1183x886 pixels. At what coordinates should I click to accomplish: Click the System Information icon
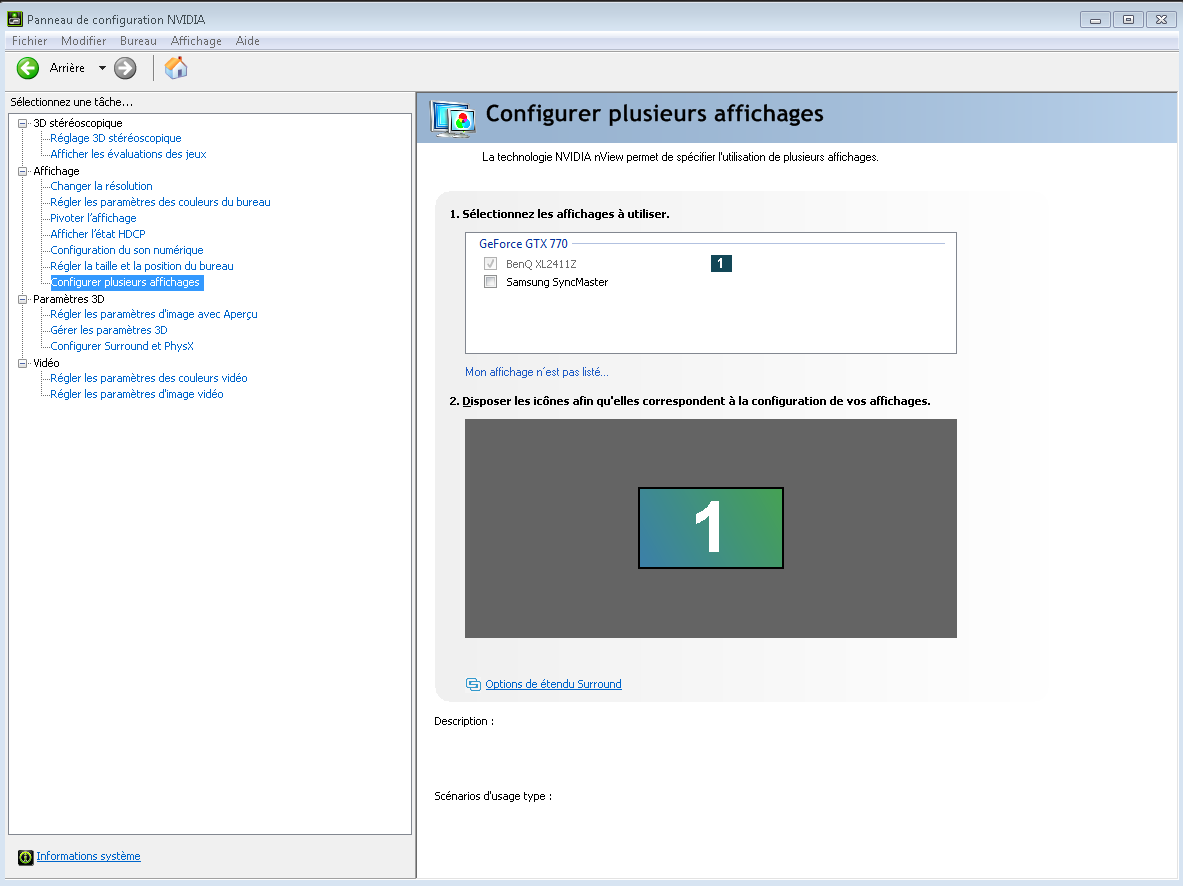tap(26, 857)
